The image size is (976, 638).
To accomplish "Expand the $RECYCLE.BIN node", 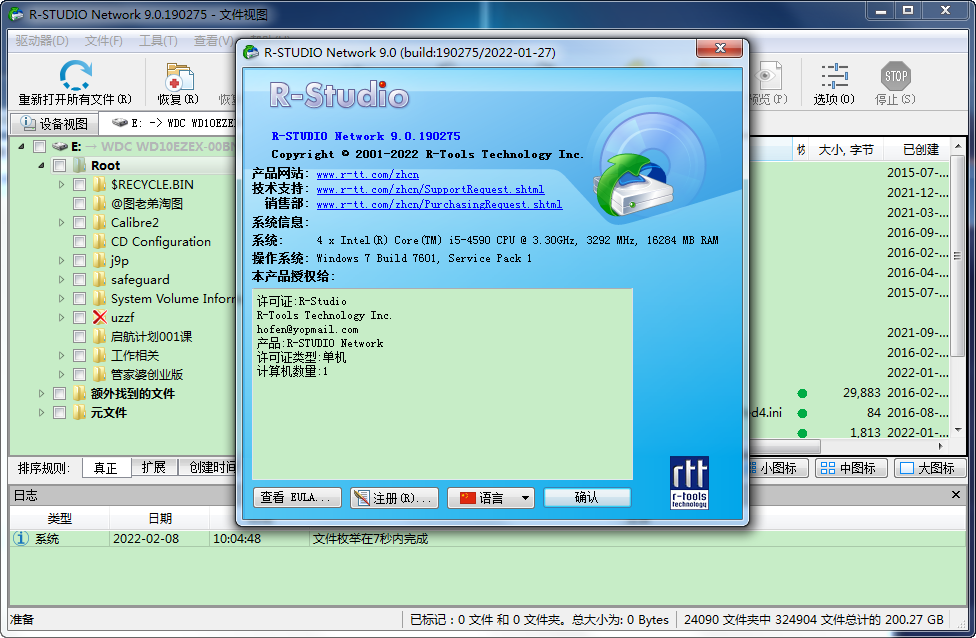I will click(x=61, y=185).
